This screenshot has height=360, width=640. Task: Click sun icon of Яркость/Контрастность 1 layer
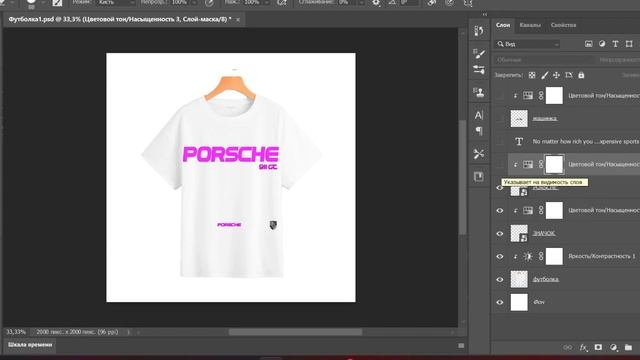coord(528,256)
